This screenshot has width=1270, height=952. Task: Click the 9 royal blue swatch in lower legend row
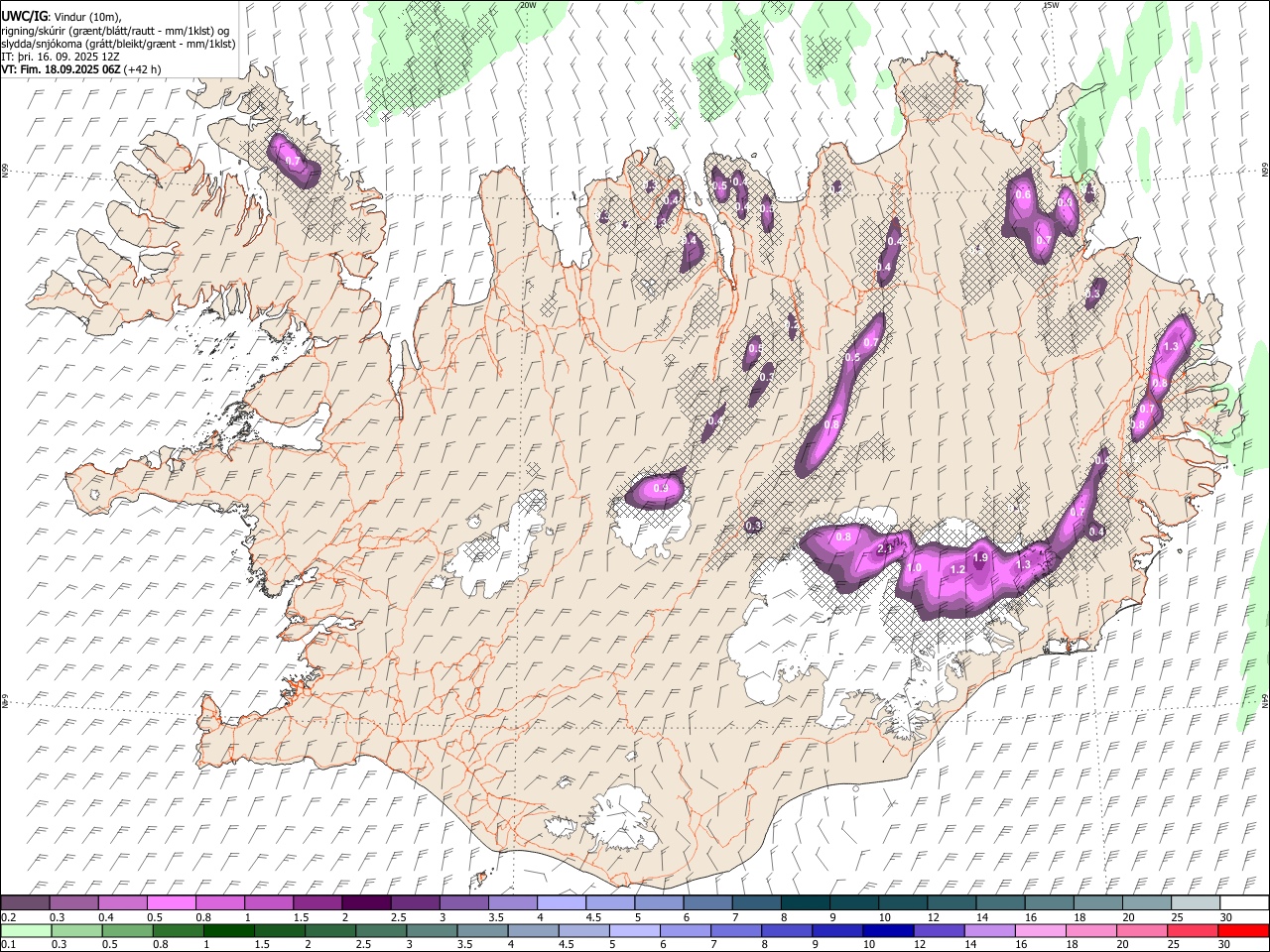pos(836,931)
